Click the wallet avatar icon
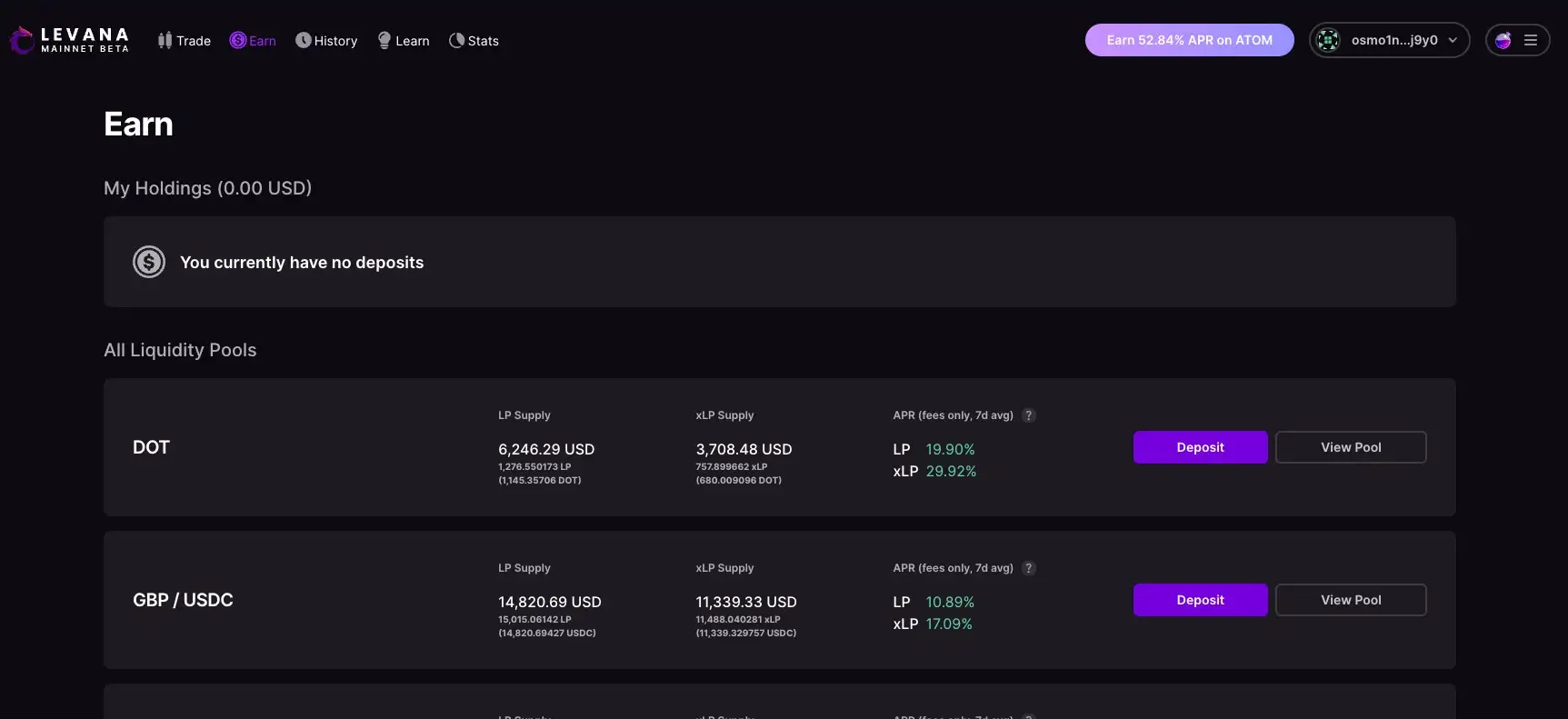The image size is (1568, 719). coord(1328,40)
